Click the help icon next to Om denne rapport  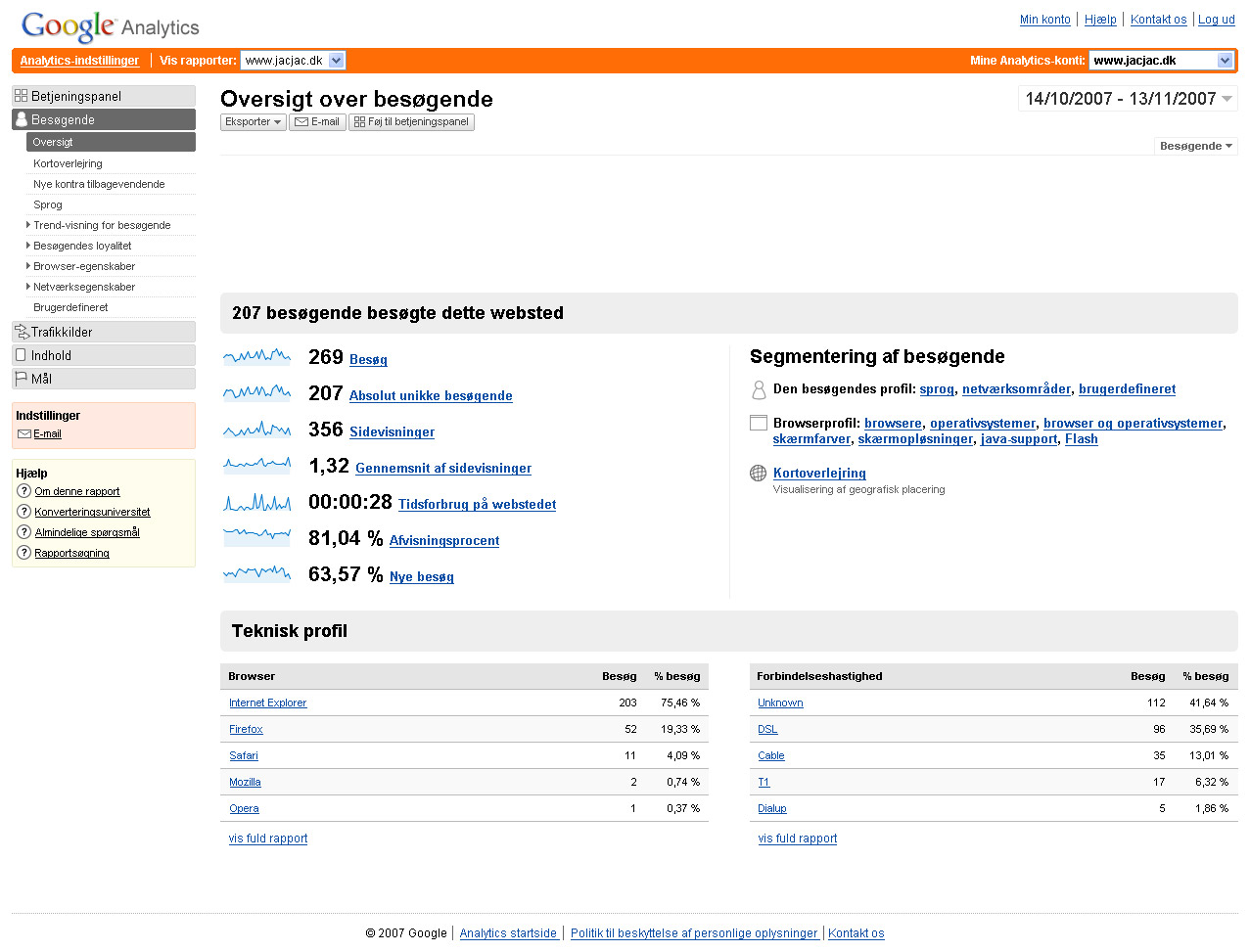pyautogui.click(x=24, y=491)
